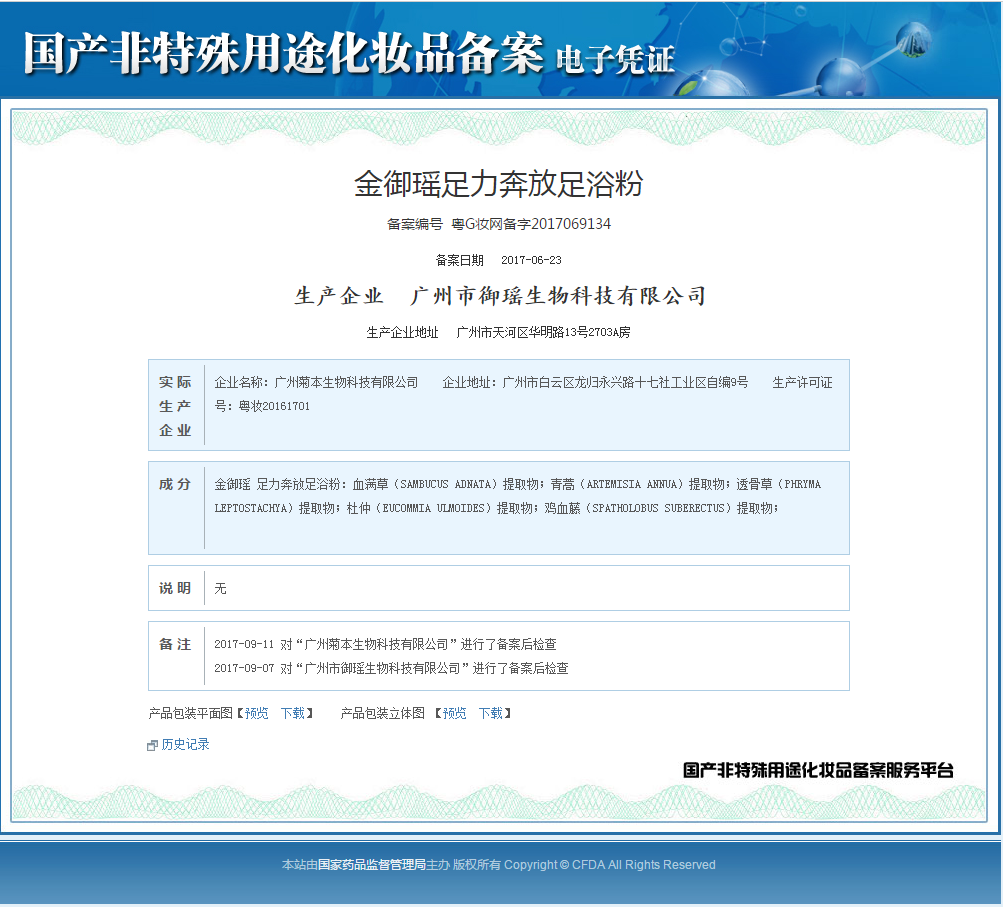Screen dimensions: 1003x907
Task: Select the 实际生产企业 row label
Action: point(175,405)
